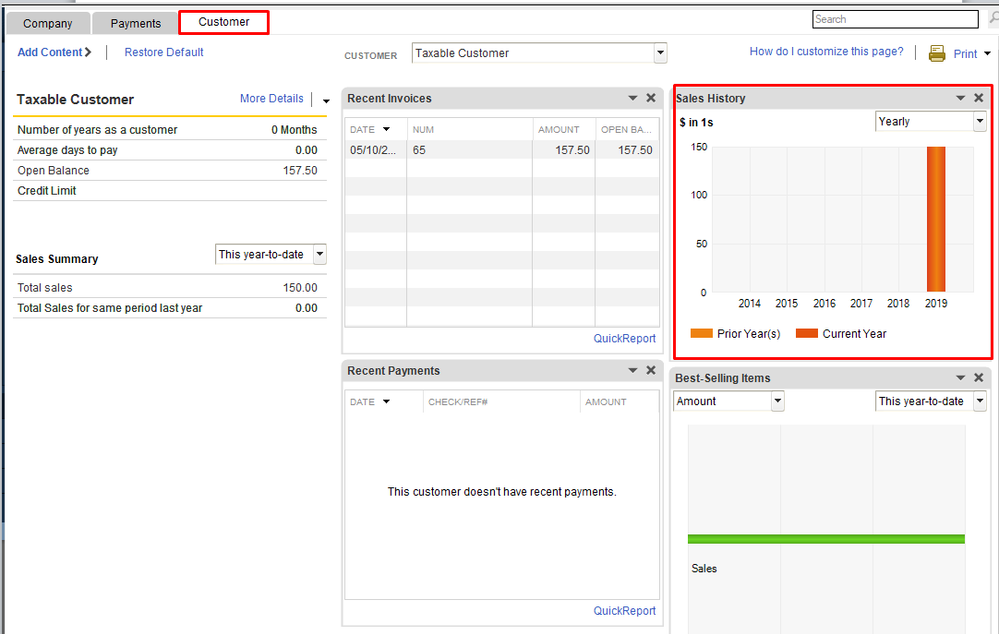Click the search magnifier icon
This screenshot has width=999, height=634.
click(992, 19)
